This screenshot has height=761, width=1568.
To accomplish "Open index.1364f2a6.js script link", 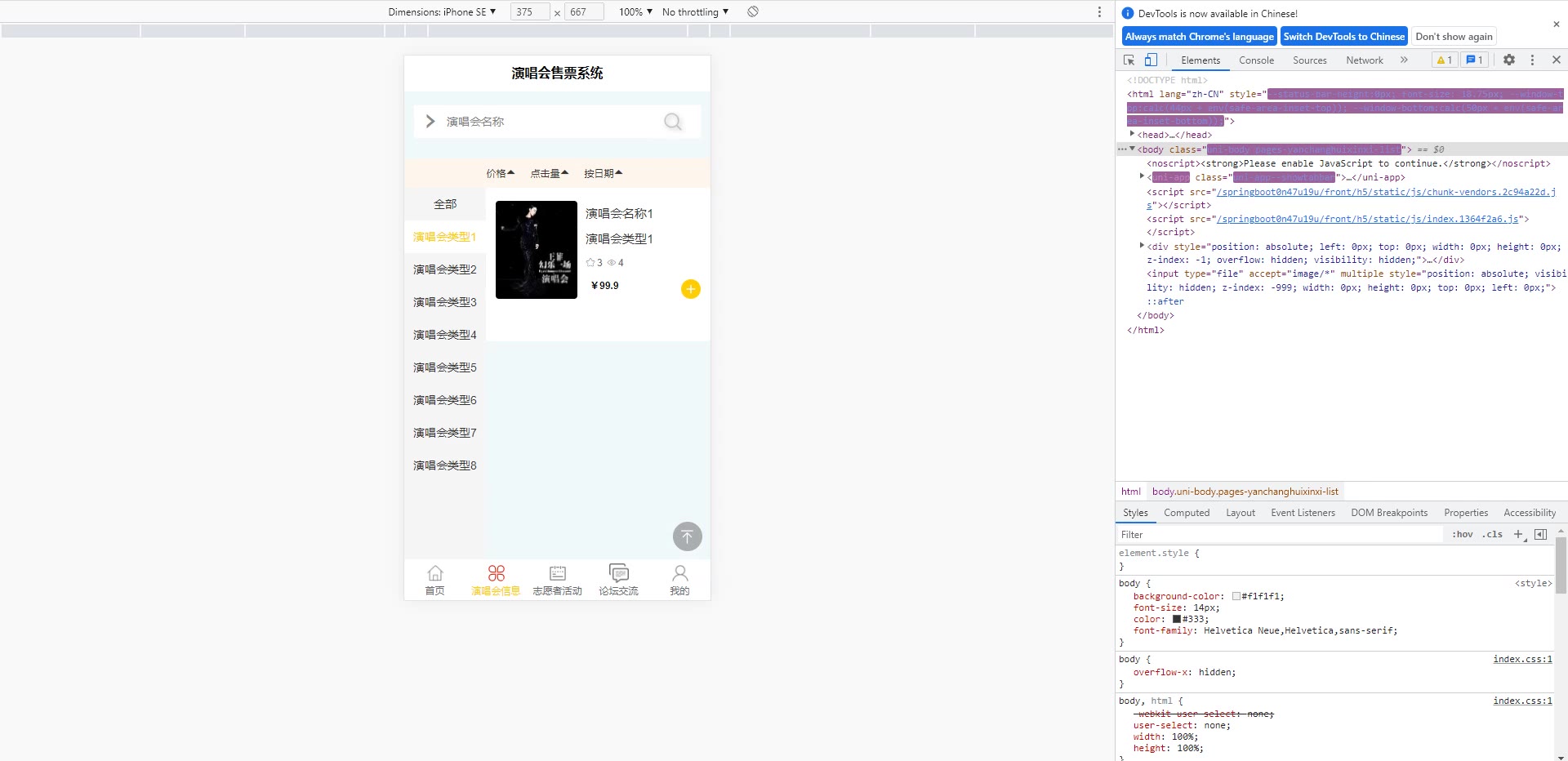I will [x=1367, y=219].
